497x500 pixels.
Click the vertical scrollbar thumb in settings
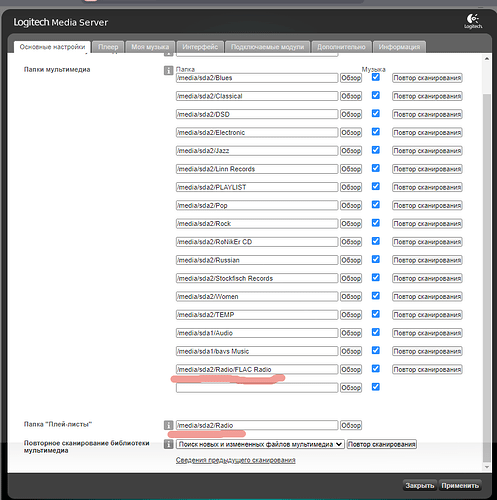[x=487, y=278]
